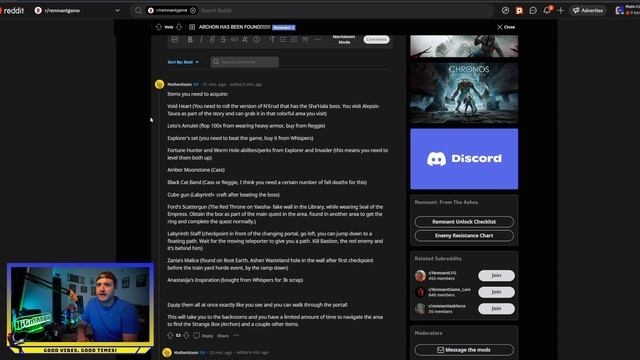Click the post type icon beside title
640x360 pixels.
192,27
